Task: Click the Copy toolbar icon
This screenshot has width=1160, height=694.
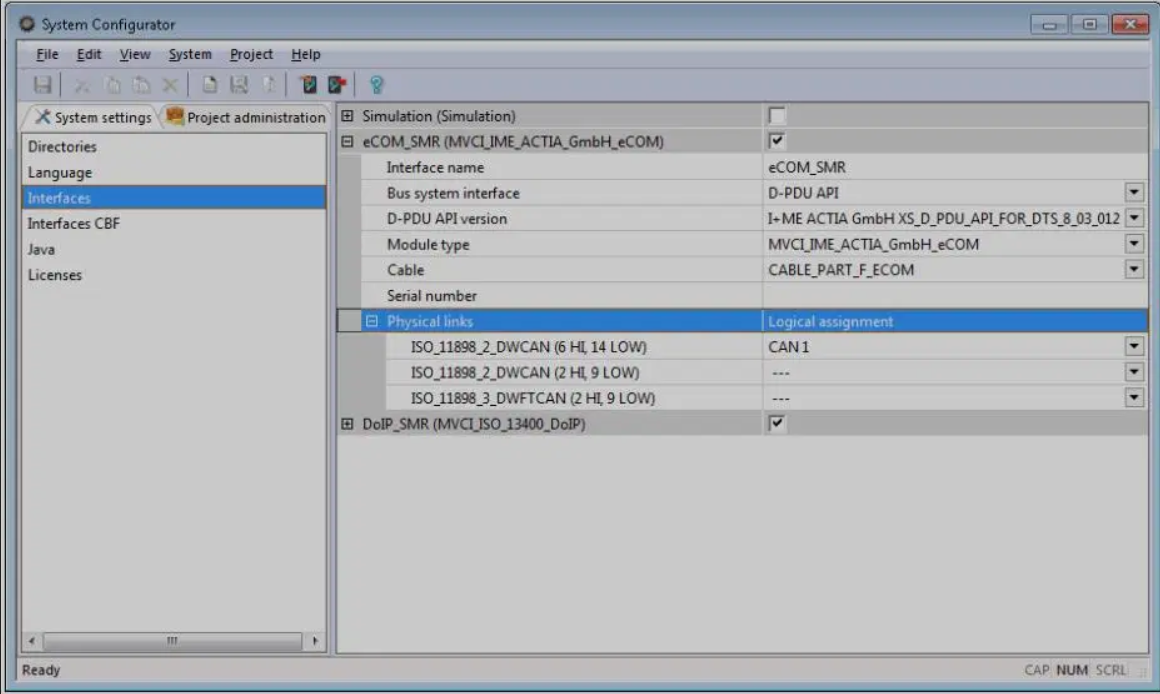Action: click(112, 85)
